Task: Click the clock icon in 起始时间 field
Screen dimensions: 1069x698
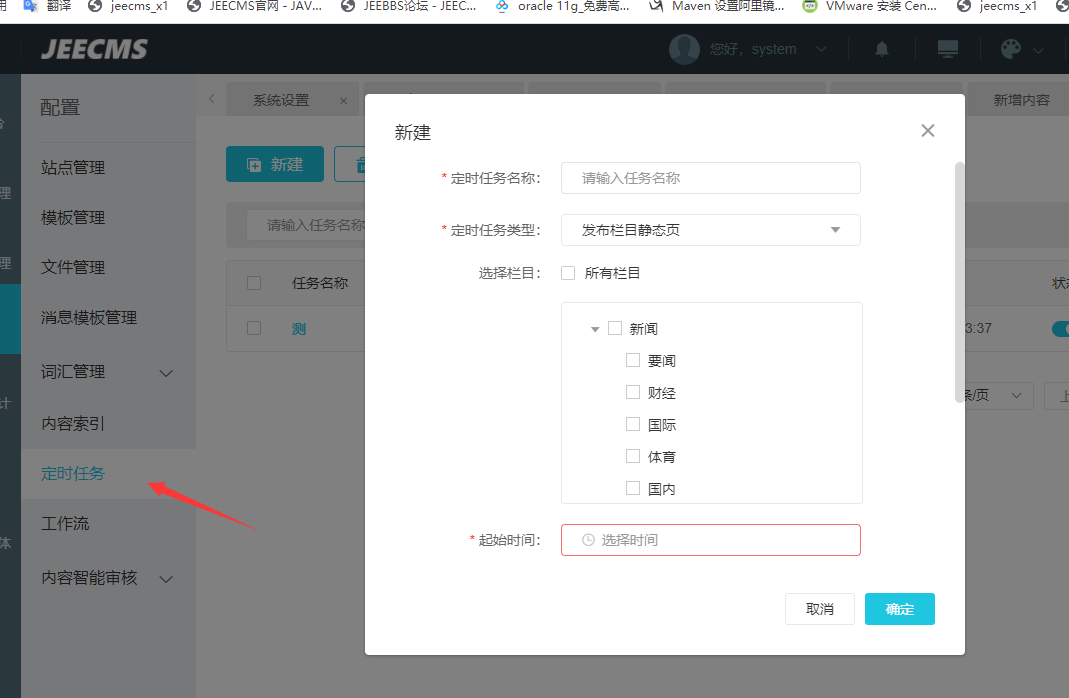Action: [588, 540]
